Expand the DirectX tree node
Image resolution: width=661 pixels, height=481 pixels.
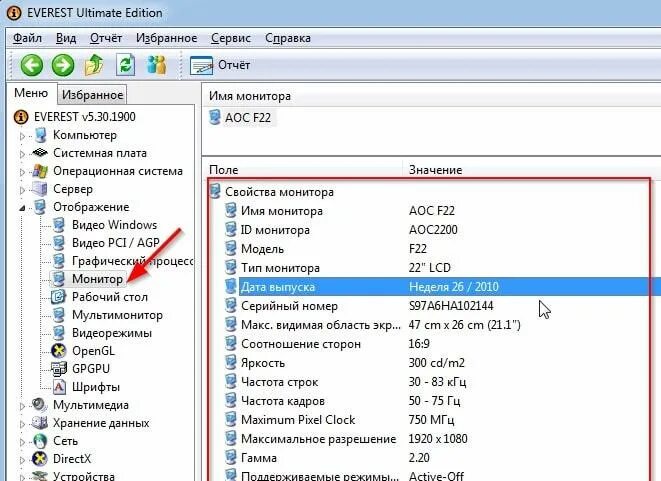click(x=22, y=460)
